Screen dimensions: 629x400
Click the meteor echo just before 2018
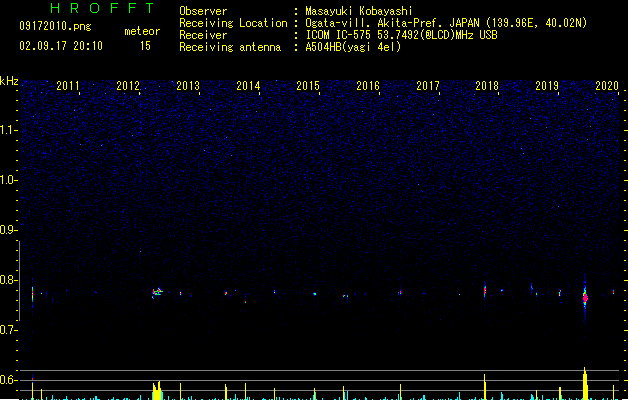(485, 290)
